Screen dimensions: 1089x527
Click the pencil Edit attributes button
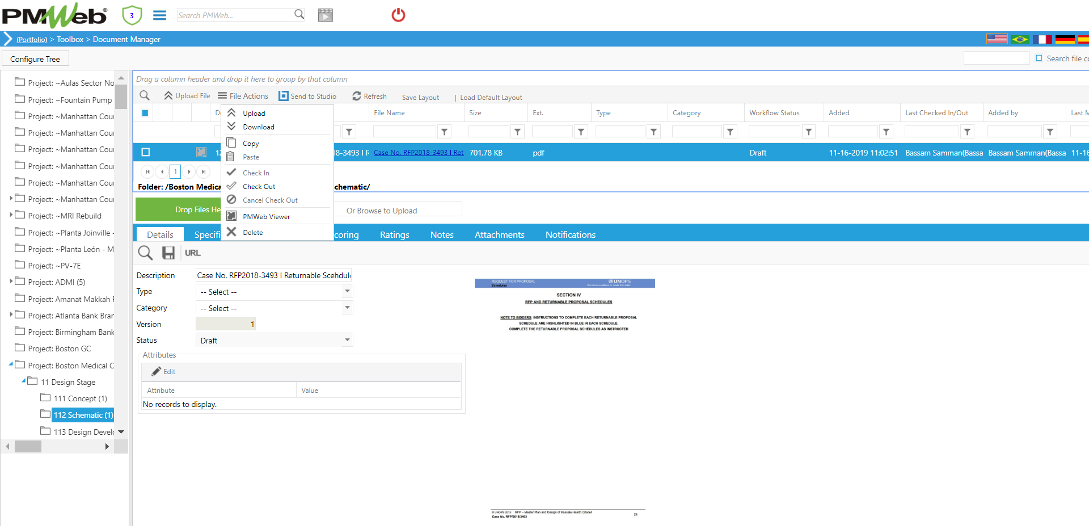point(163,371)
